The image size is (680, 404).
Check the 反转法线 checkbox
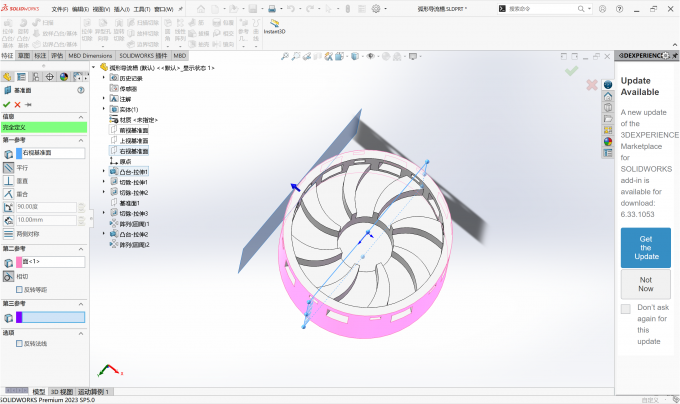19,343
